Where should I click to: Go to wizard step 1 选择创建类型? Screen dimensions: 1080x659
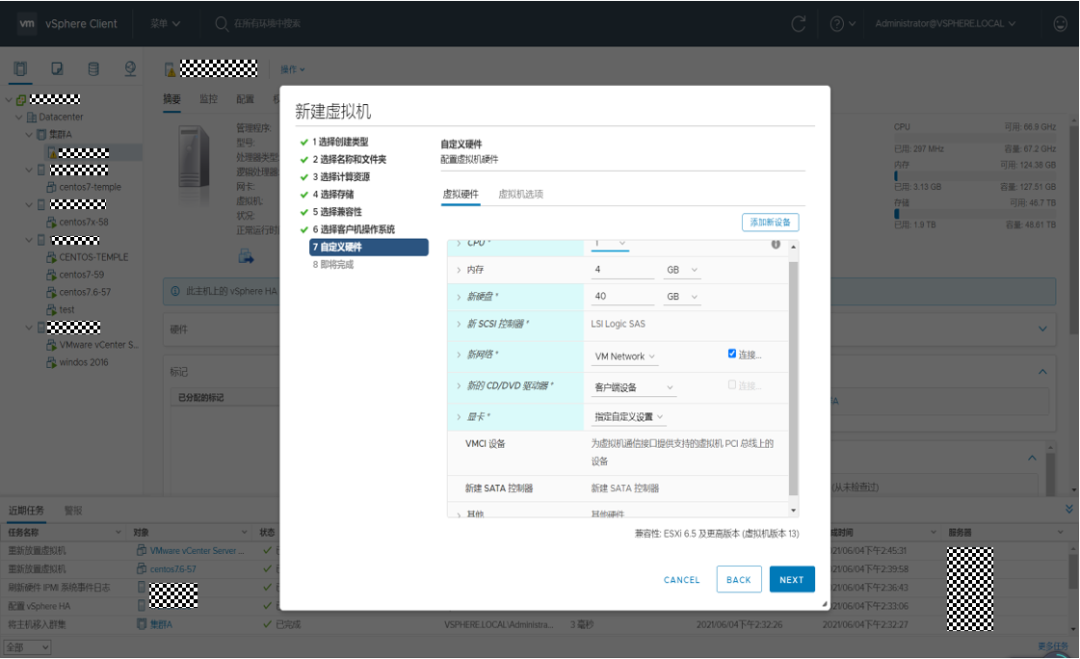point(340,142)
